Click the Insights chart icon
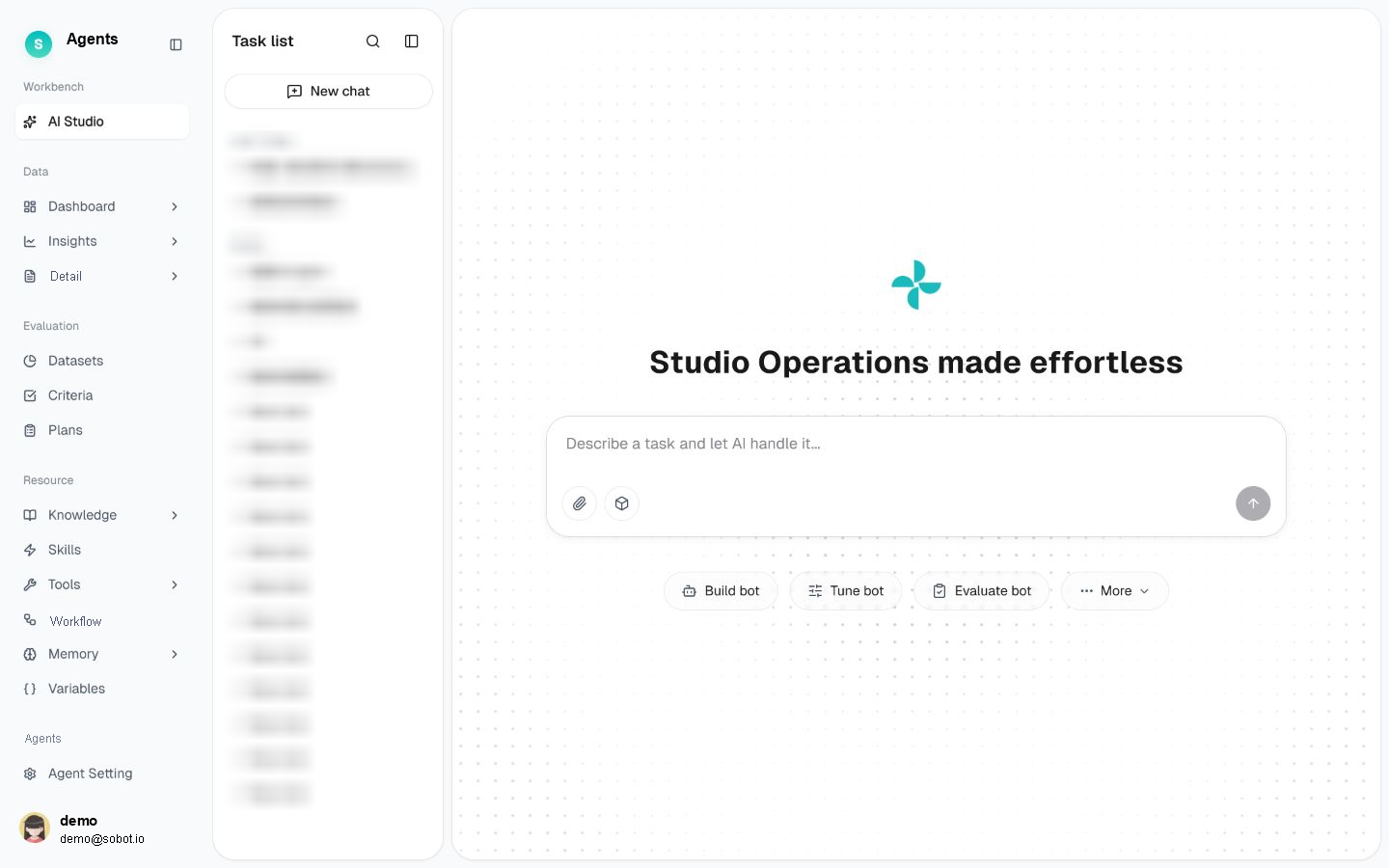The width and height of the screenshot is (1389, 868). click(x=30, y=241)
